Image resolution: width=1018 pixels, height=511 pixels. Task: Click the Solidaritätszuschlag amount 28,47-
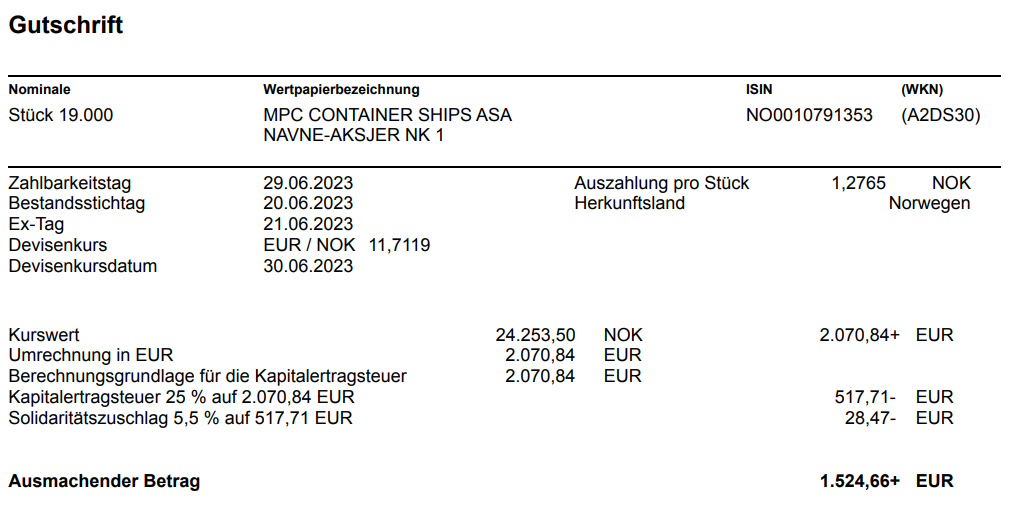[870, 418]
